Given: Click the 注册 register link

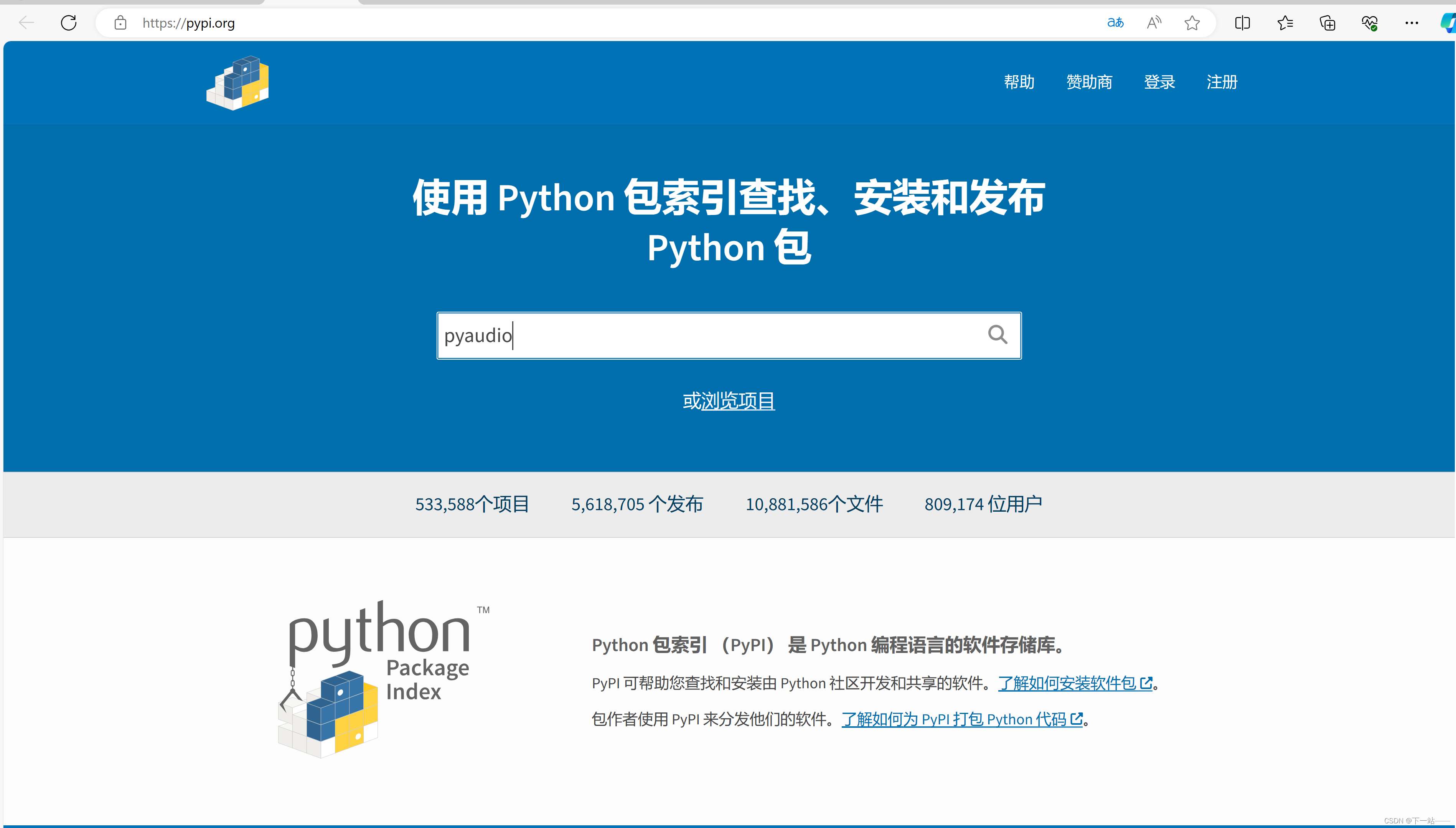Looking at the screenshot, I should point(1222,83).
